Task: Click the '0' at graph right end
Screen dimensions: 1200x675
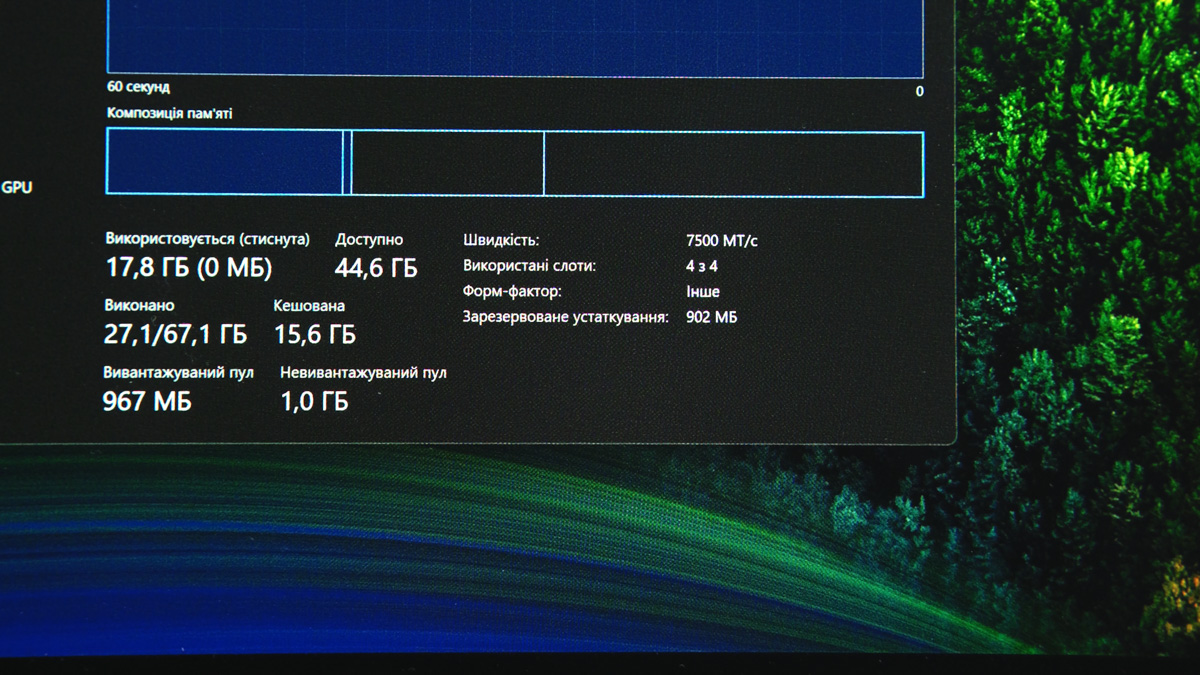Action: click(x=919, y=92)
